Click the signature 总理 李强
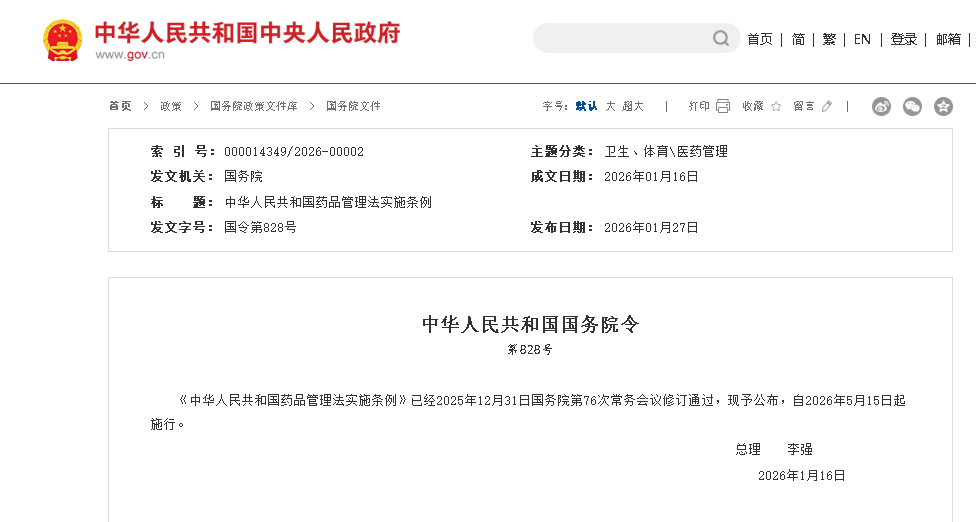This screenshot has height=522, width=976. (774, 449)
